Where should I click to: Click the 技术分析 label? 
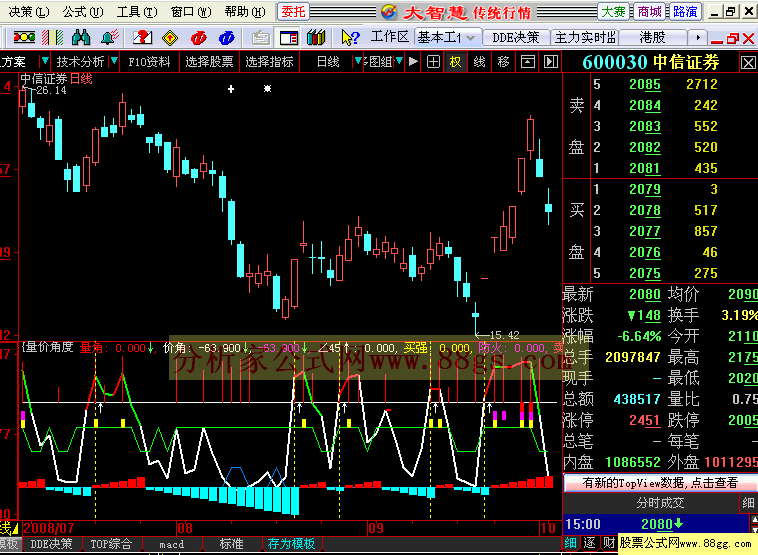click(x=80, y=61)
